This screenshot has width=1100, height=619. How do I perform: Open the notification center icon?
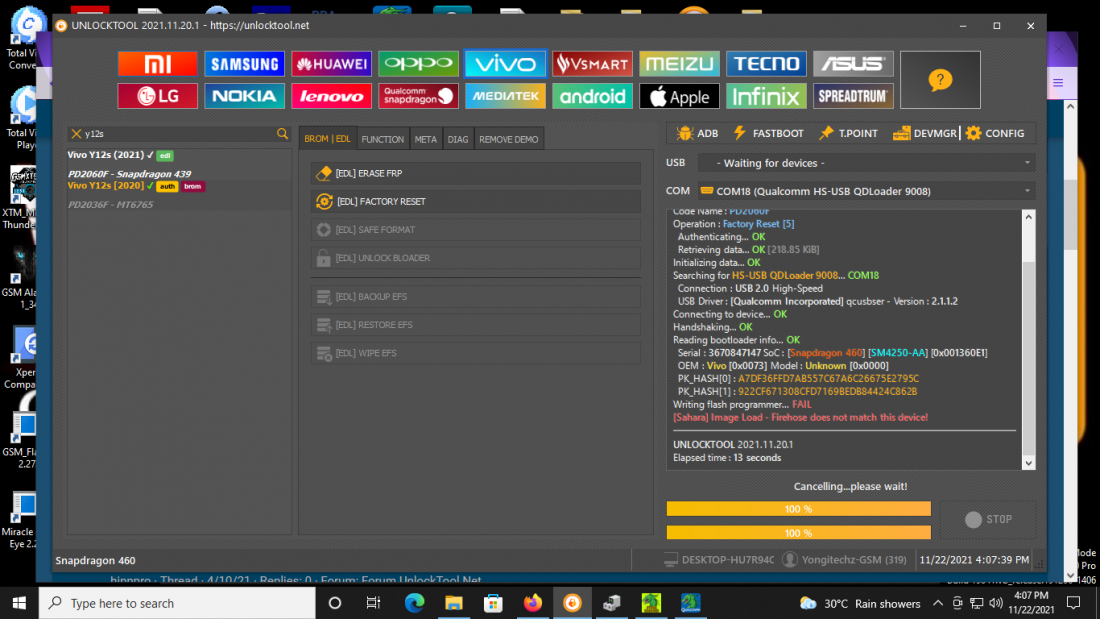click(x=1073, y=603)
